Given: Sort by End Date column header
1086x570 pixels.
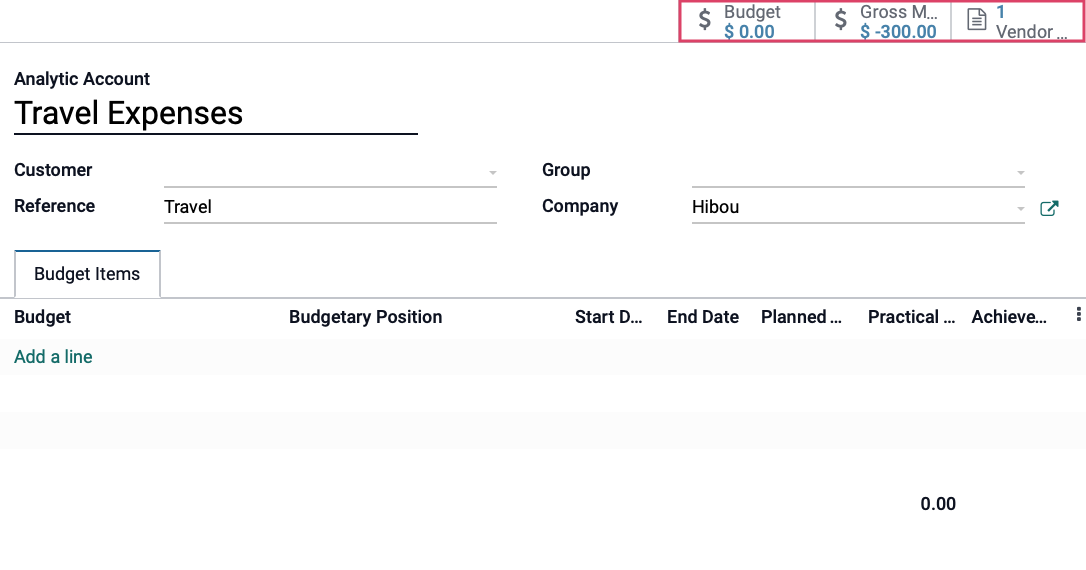Looking at the screenshot, I should (703, 317).
